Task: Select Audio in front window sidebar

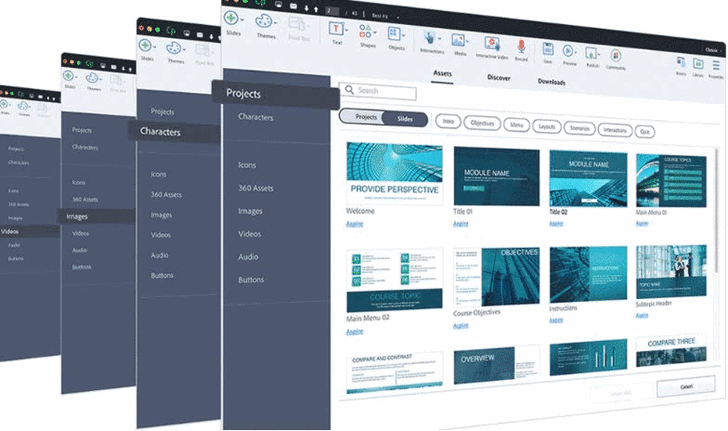Action: click(248, 257)
